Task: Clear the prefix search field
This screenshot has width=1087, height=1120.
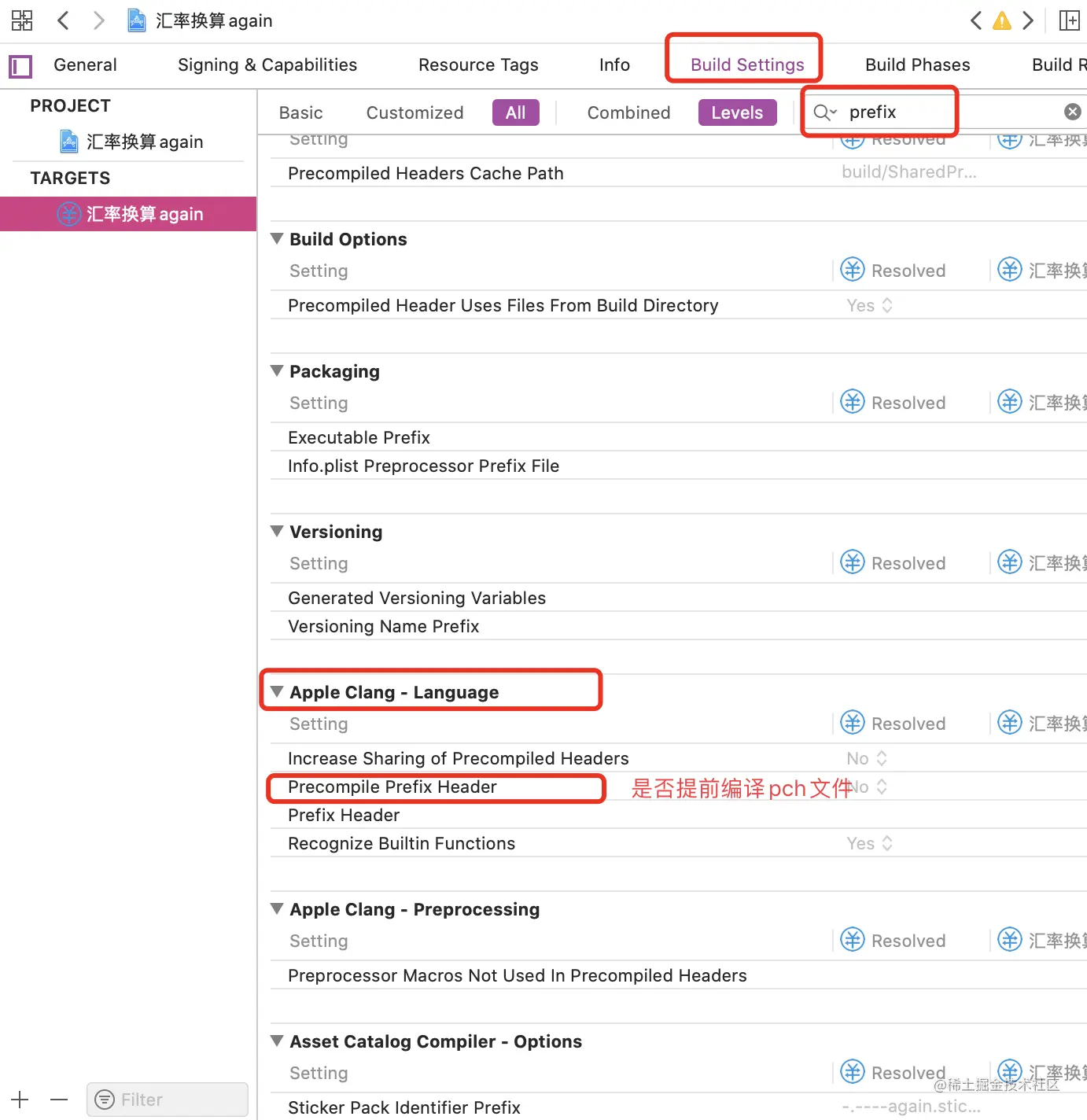Action: click(x=1073, y=112)
